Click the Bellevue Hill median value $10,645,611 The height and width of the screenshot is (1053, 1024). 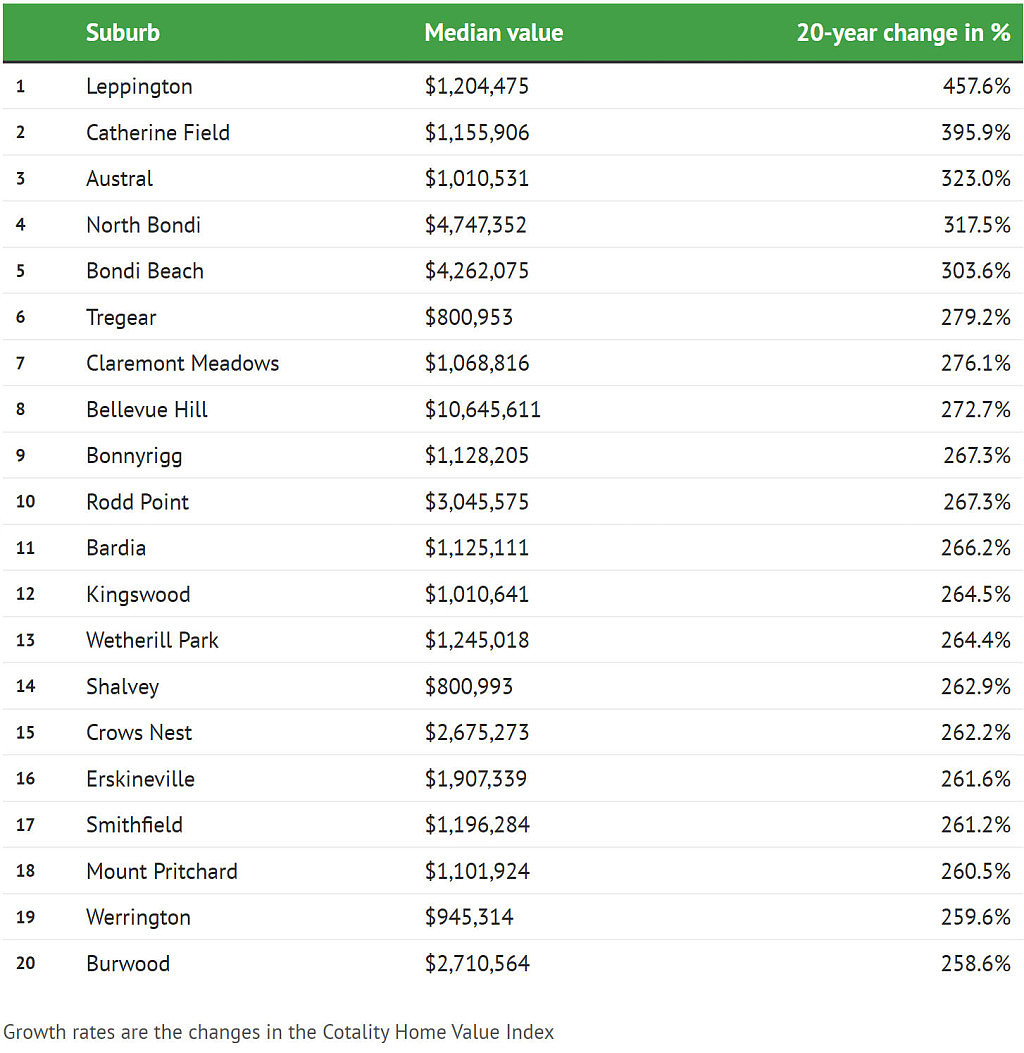tap(483, 410)
